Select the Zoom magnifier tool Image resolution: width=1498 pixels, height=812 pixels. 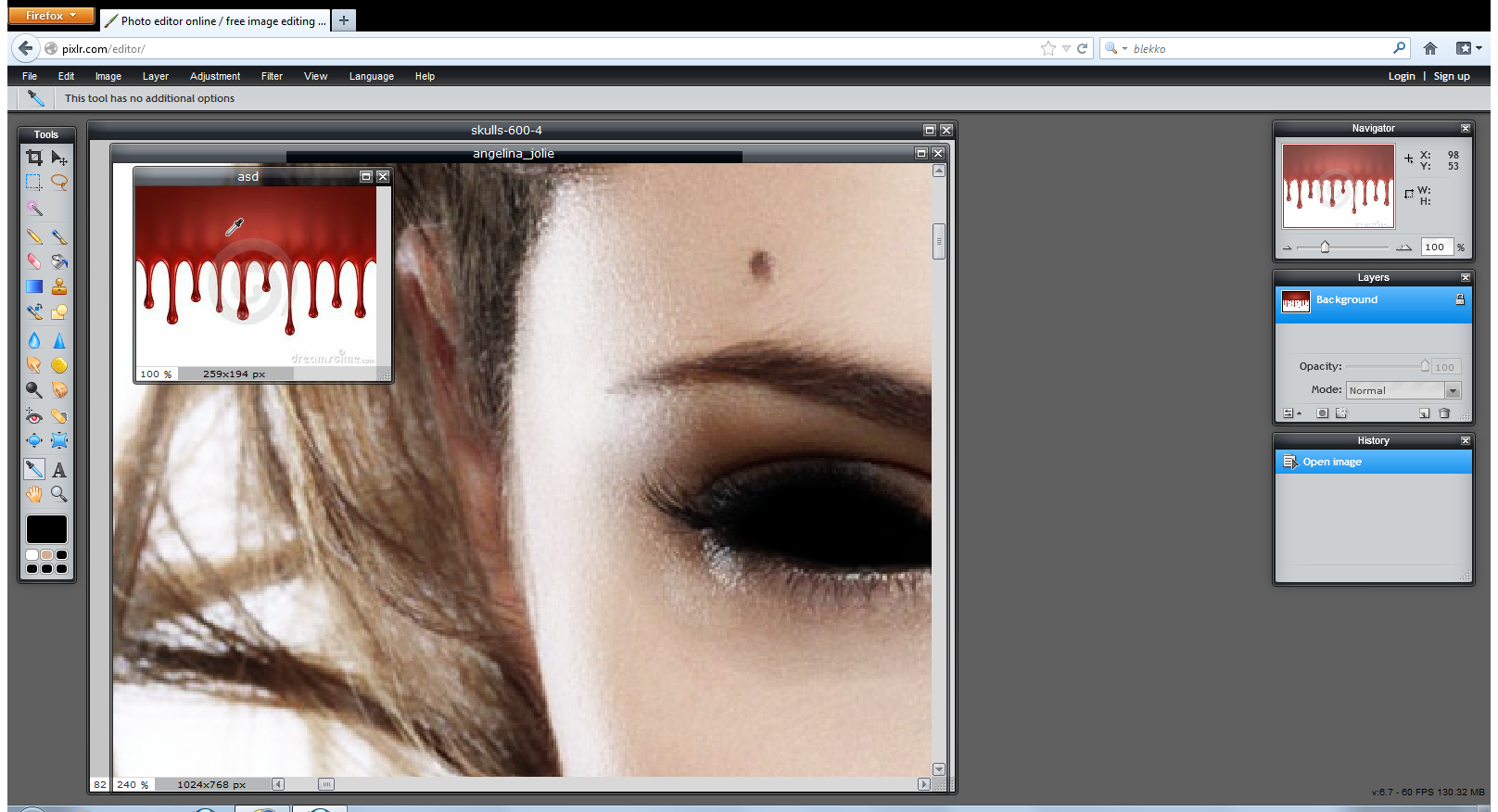tap(59, 494)
